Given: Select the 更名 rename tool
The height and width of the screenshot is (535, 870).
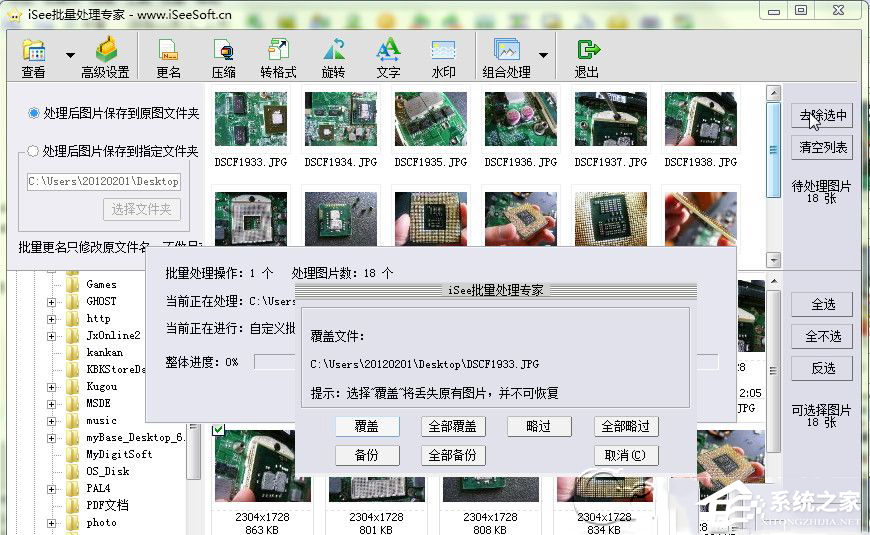Looking at the screenshot, I should pyautogui.click(x=168, y=59).
